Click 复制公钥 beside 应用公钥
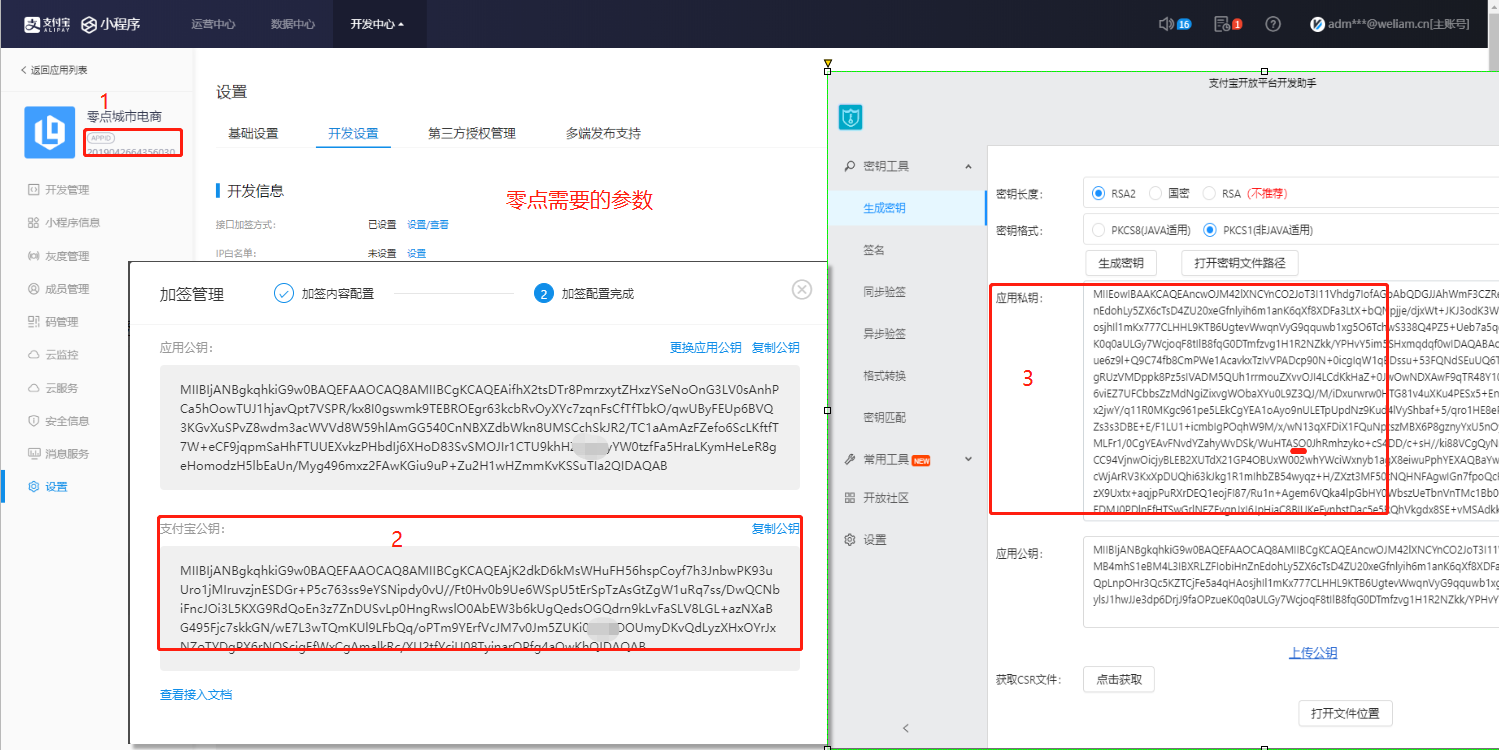Image resolution: width=1499 pixels, height=750 pixels. pos(776,348)
